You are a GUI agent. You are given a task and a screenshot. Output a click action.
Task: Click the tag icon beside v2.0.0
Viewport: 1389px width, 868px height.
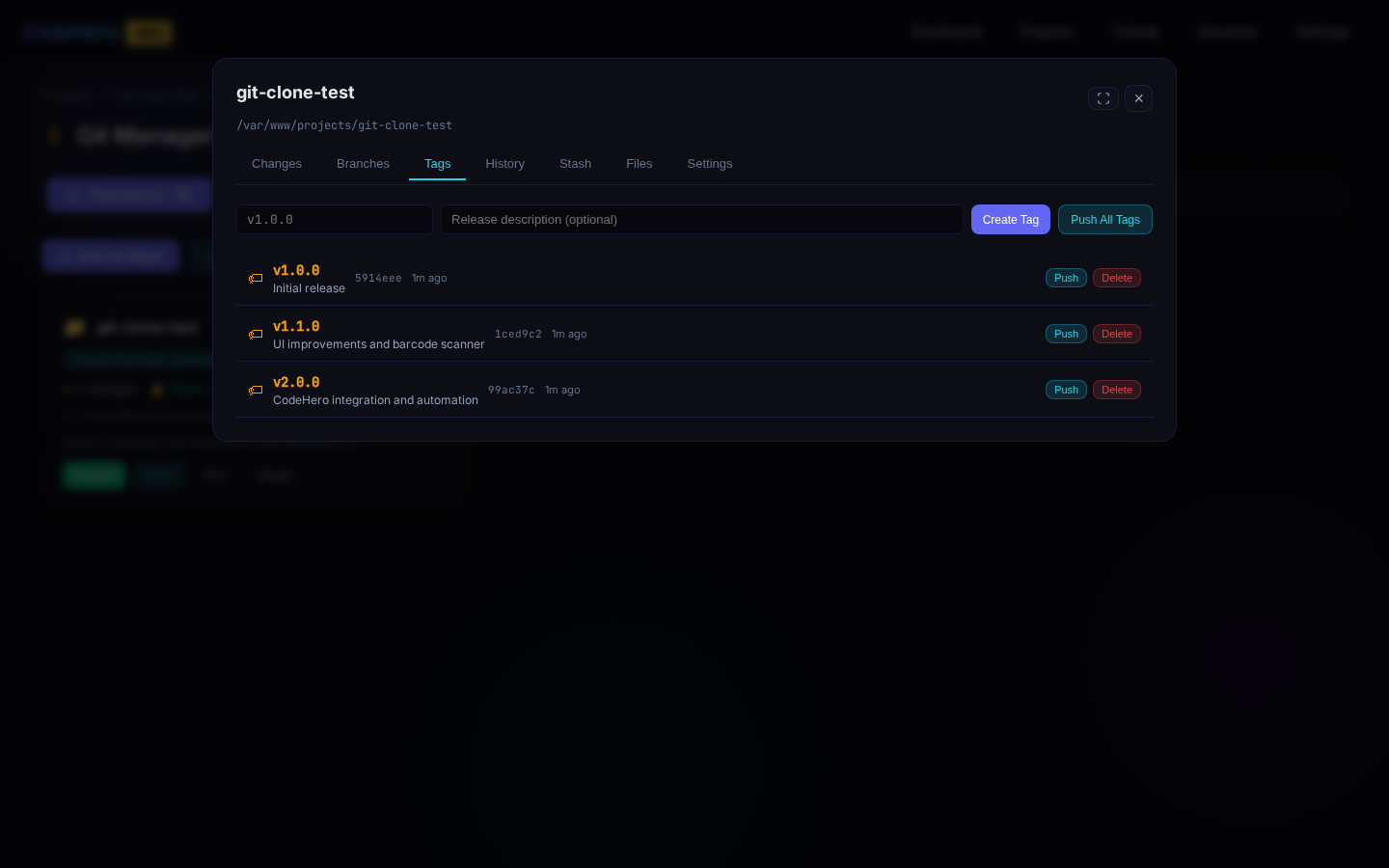coord(256,391)
